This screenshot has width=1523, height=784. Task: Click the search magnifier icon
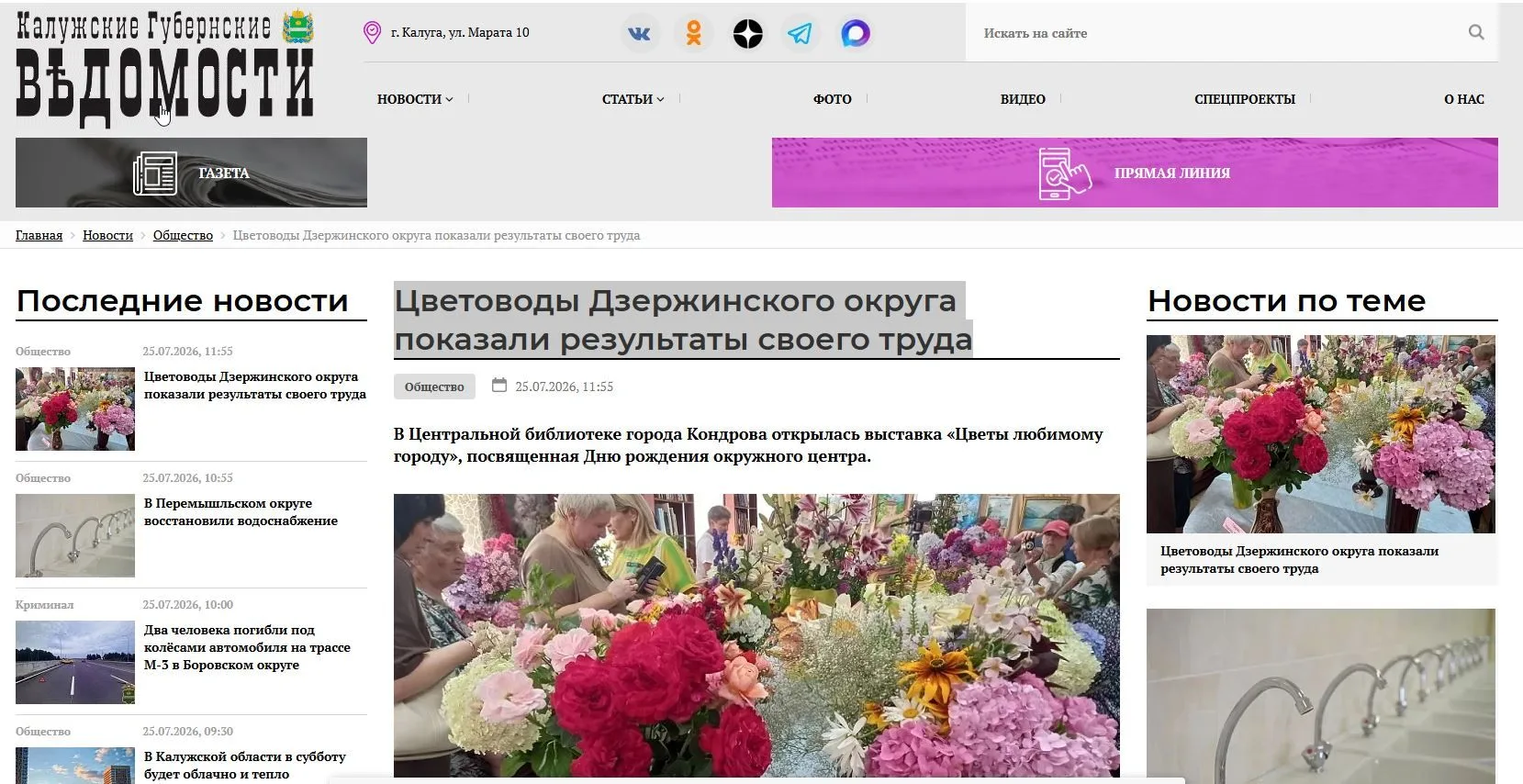tap(1476, 32)
